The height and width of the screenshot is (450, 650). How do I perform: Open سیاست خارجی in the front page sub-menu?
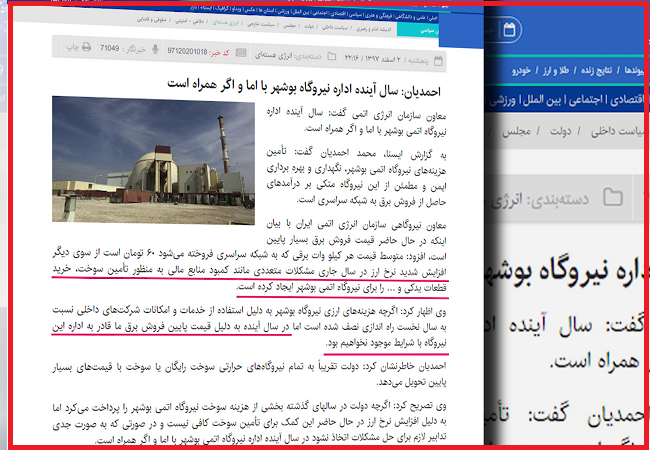261,24
